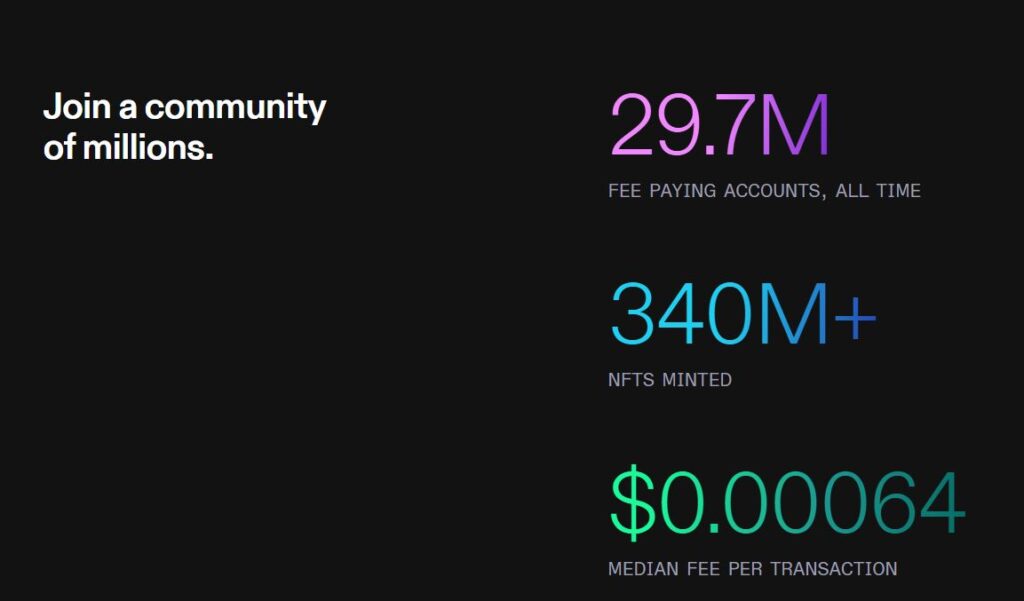Click the blue 340M+ statistic
The height and width of the screenshot is (601, 1024).
pyautogui.click(x=742, y=316)
